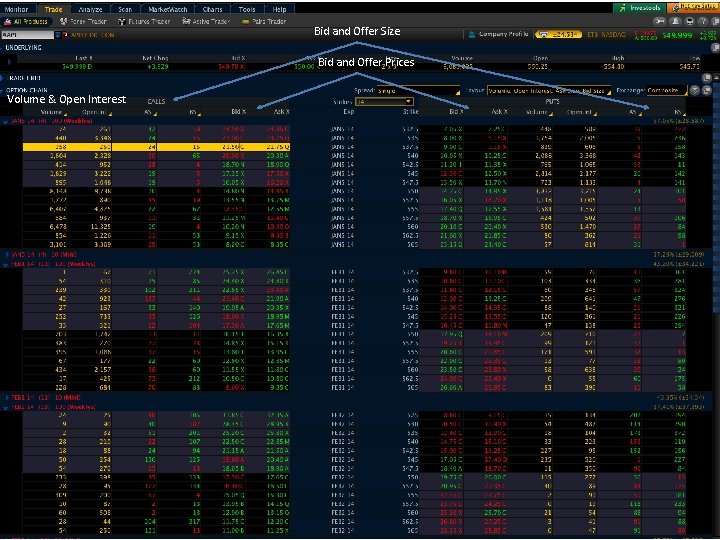Viewport: 720px width, 540px height.
Task: Open Active Trader
Action: (206, 22)
